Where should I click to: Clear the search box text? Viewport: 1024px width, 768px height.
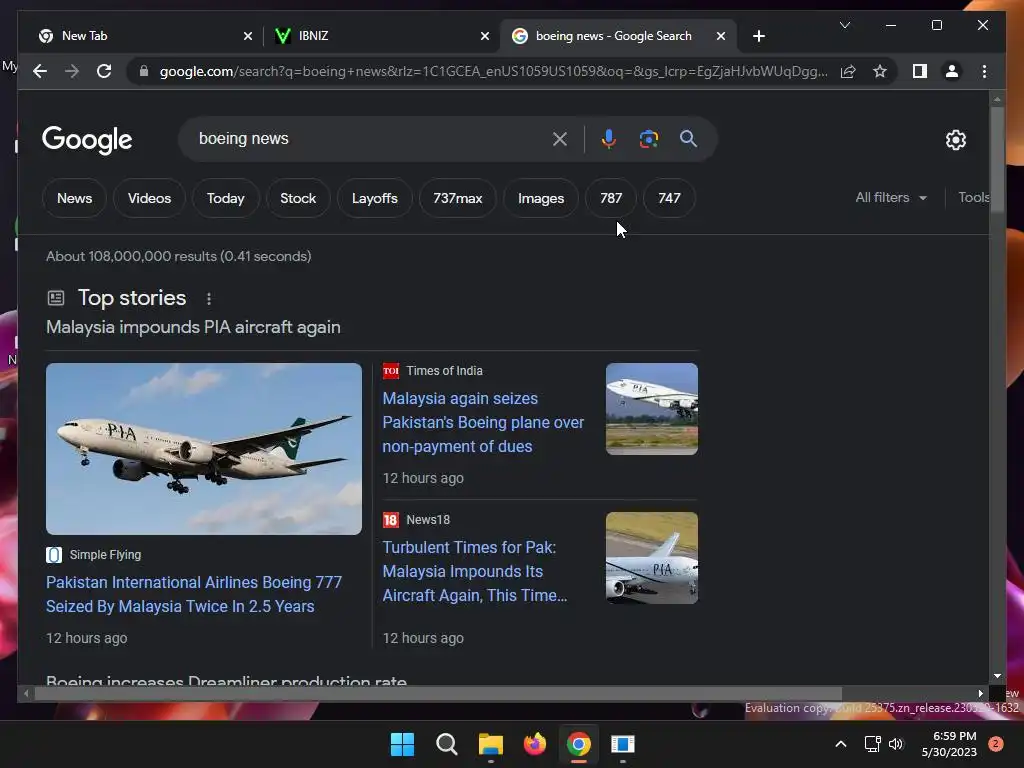[560, 139]
